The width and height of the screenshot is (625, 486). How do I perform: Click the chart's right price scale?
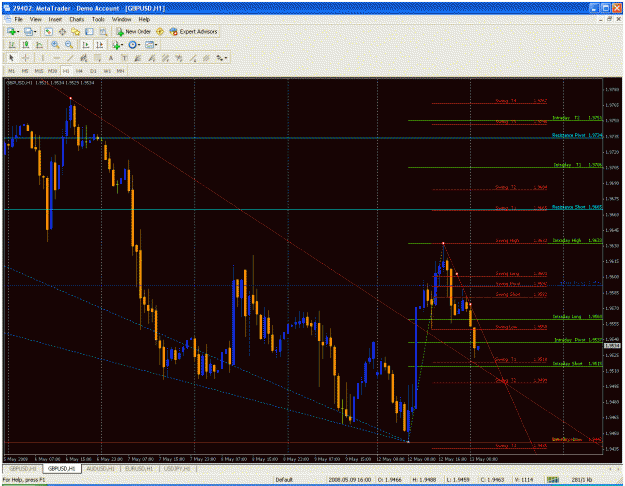[x=612, y=267]
